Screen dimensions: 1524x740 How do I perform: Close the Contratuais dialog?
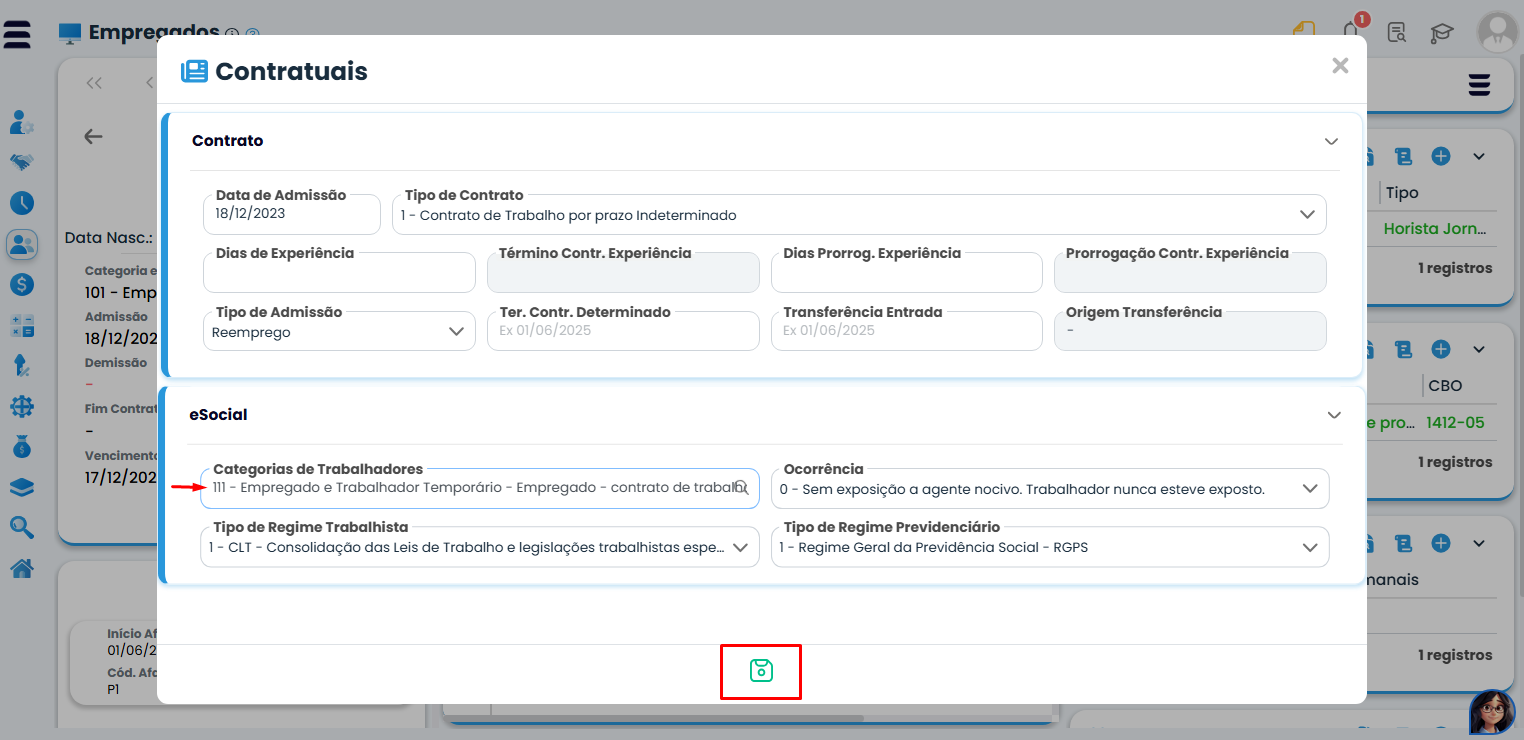pyautogui.click(x=1340, y=66)
